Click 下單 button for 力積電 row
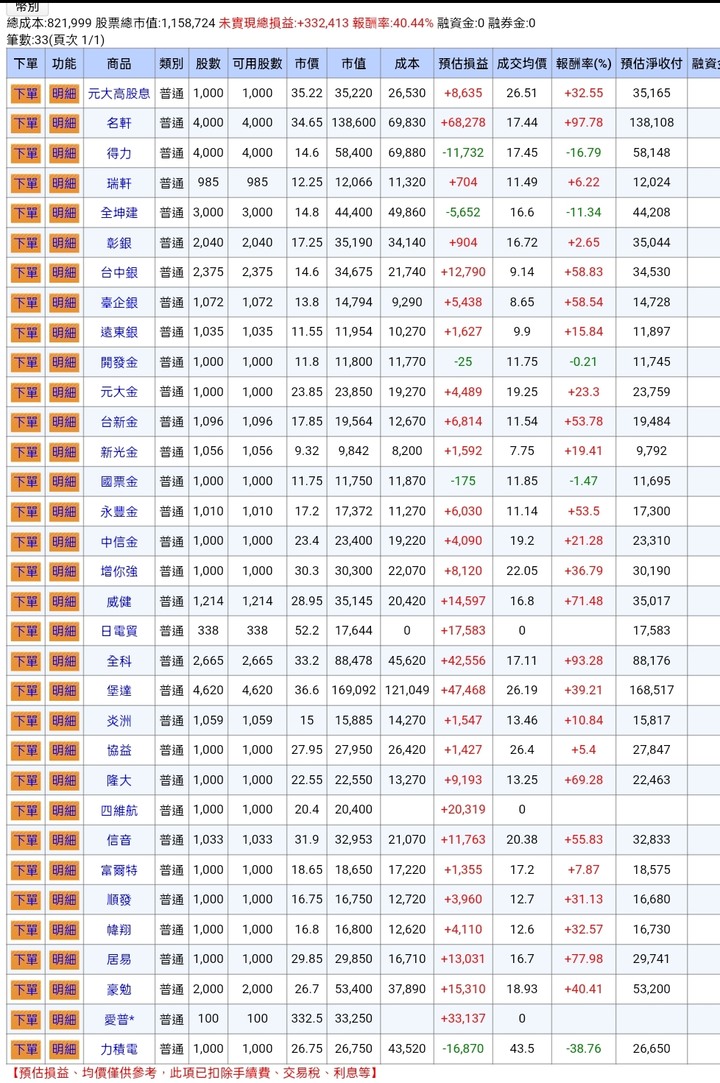 [26, 1050]
